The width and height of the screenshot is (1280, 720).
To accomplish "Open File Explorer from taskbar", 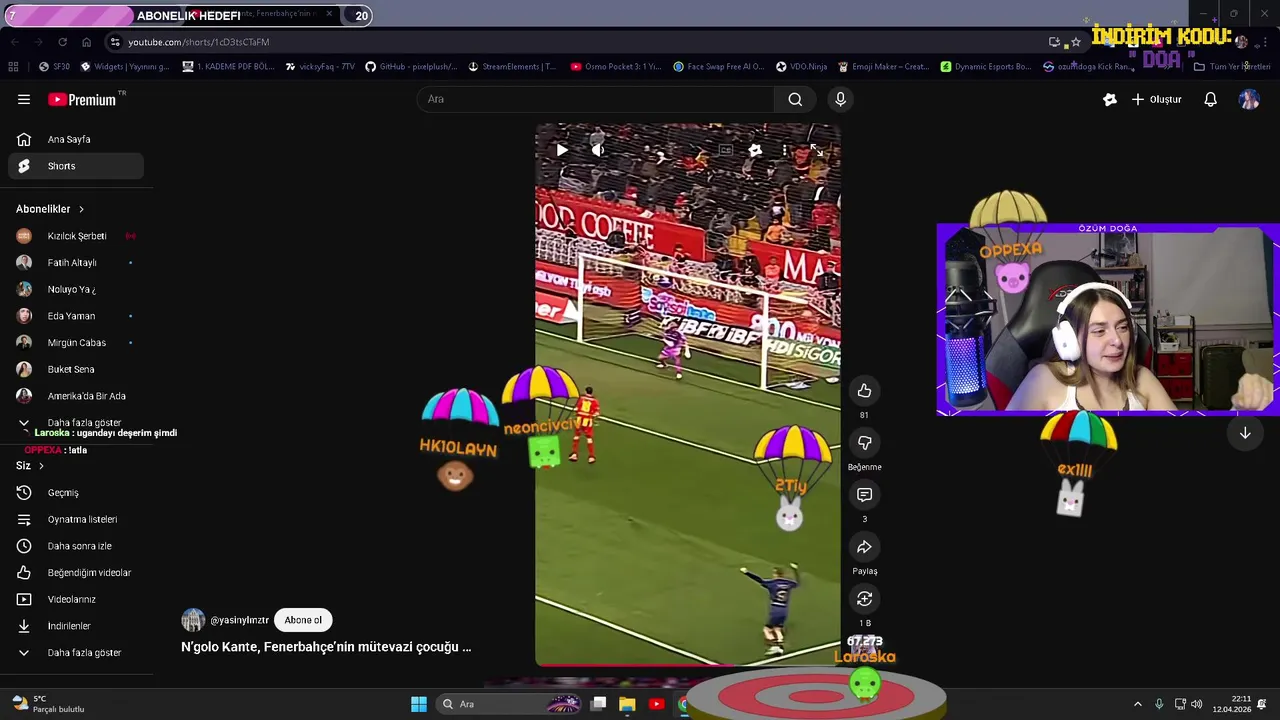I will 627,704.
